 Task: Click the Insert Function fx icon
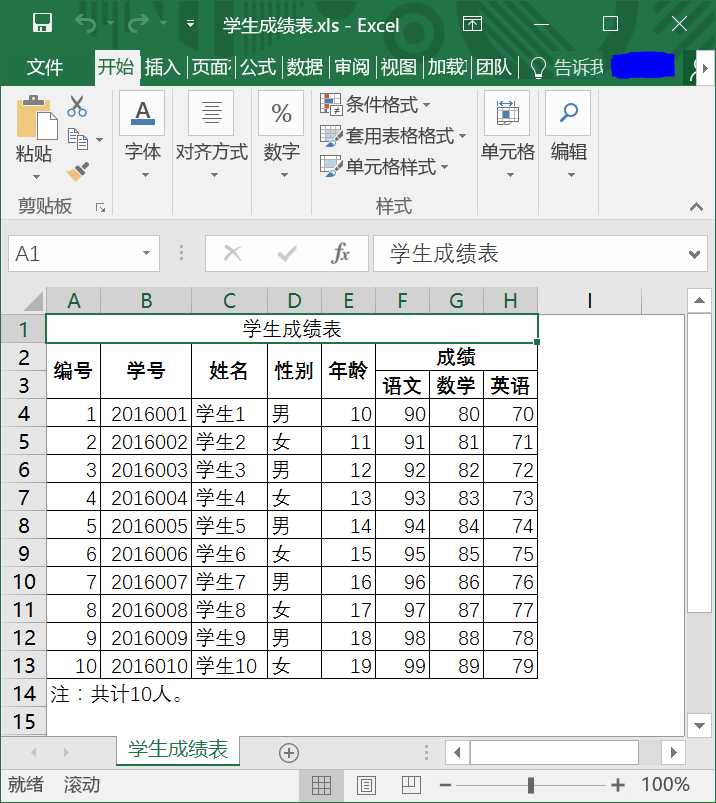[x=340, y=253]
